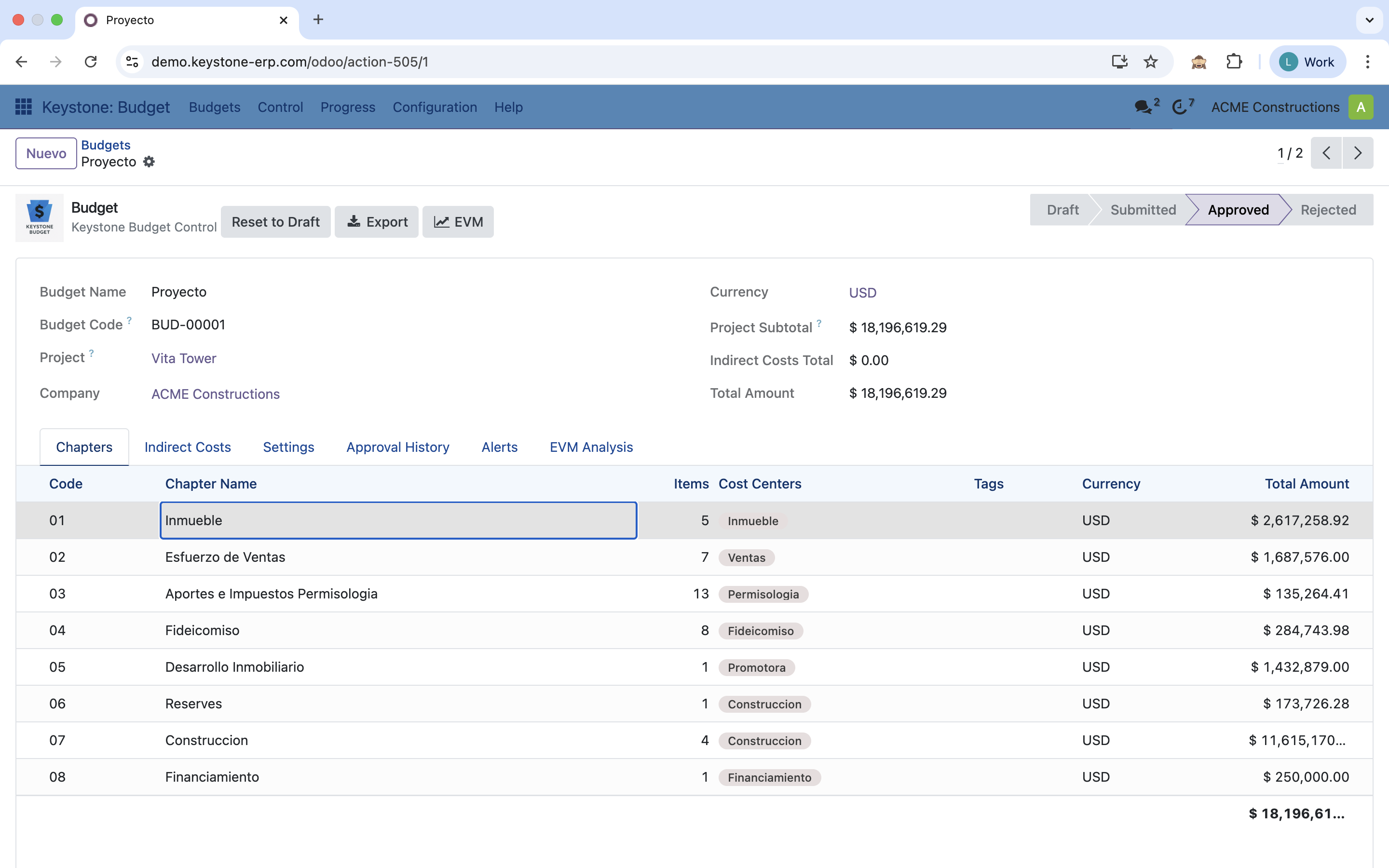Click the Reset to Draft button
Screen dimensions: 1389x868
(x=275, y=222)
